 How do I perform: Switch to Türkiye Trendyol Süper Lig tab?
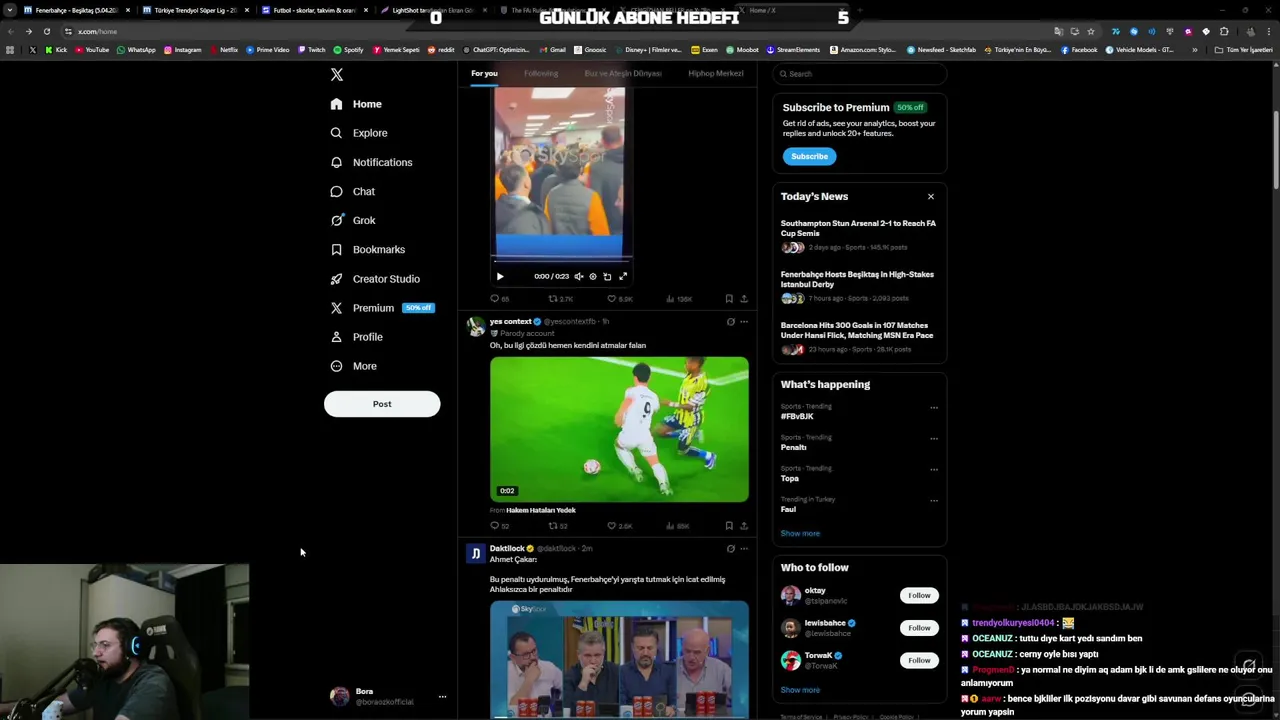[195, 10]
